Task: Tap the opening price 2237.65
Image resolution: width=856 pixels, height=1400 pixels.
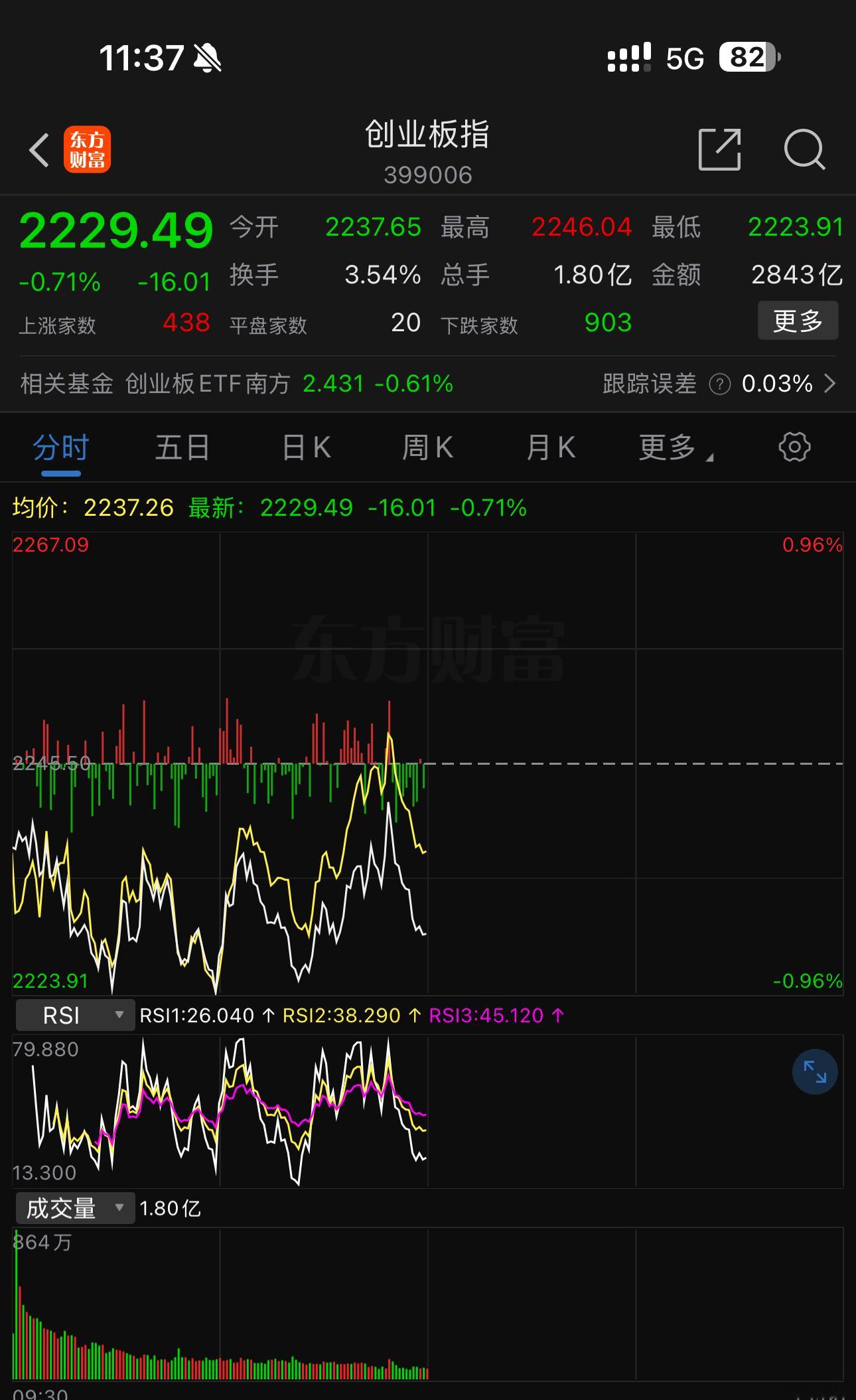Action: click(373, 228)
